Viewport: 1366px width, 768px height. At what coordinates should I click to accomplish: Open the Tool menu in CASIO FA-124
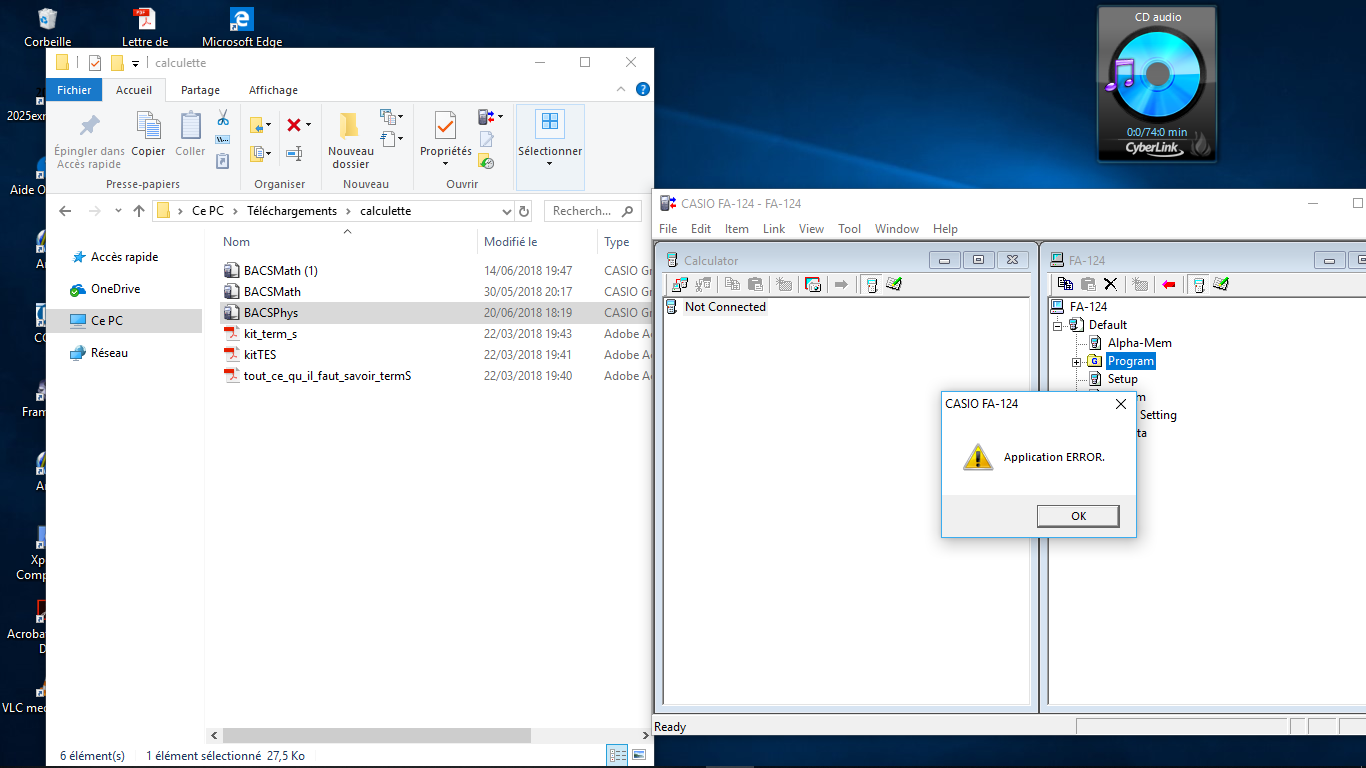tap(849, 229)
